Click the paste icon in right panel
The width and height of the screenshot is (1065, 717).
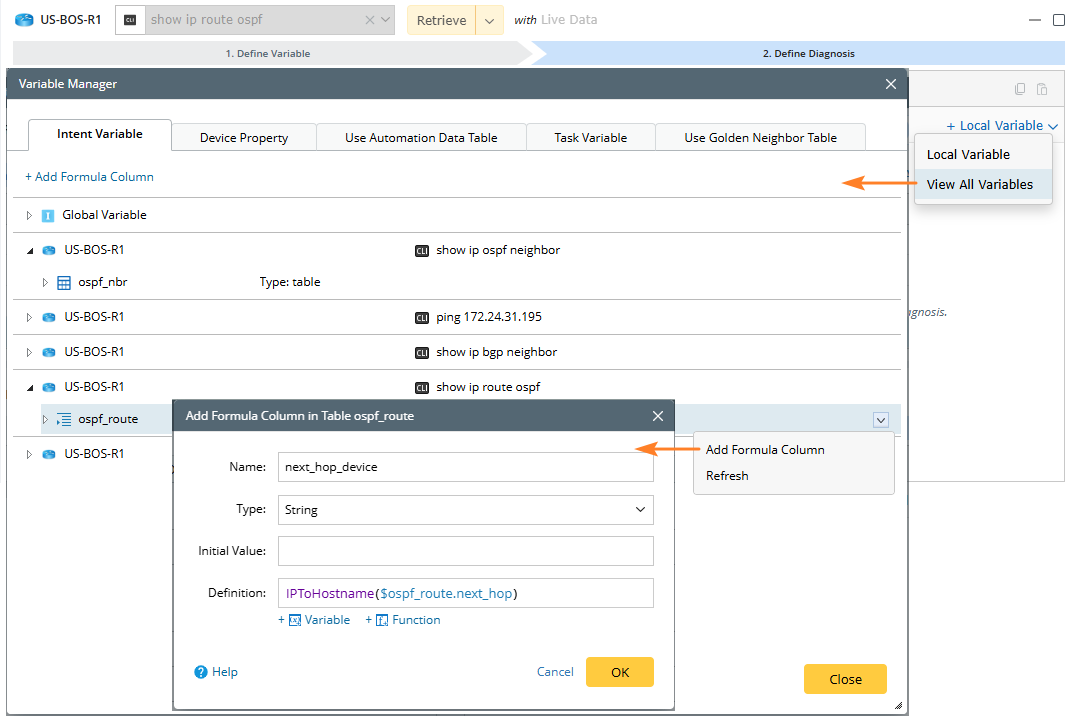tap(1042, 89)
